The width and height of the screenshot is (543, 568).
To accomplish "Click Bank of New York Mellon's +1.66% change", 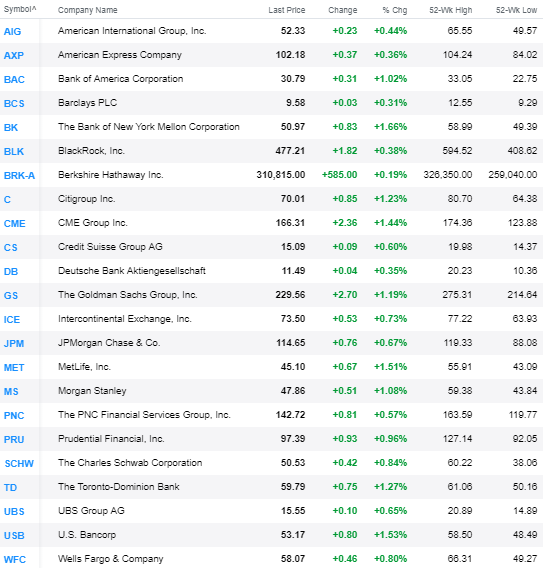I will pos(390,127).
